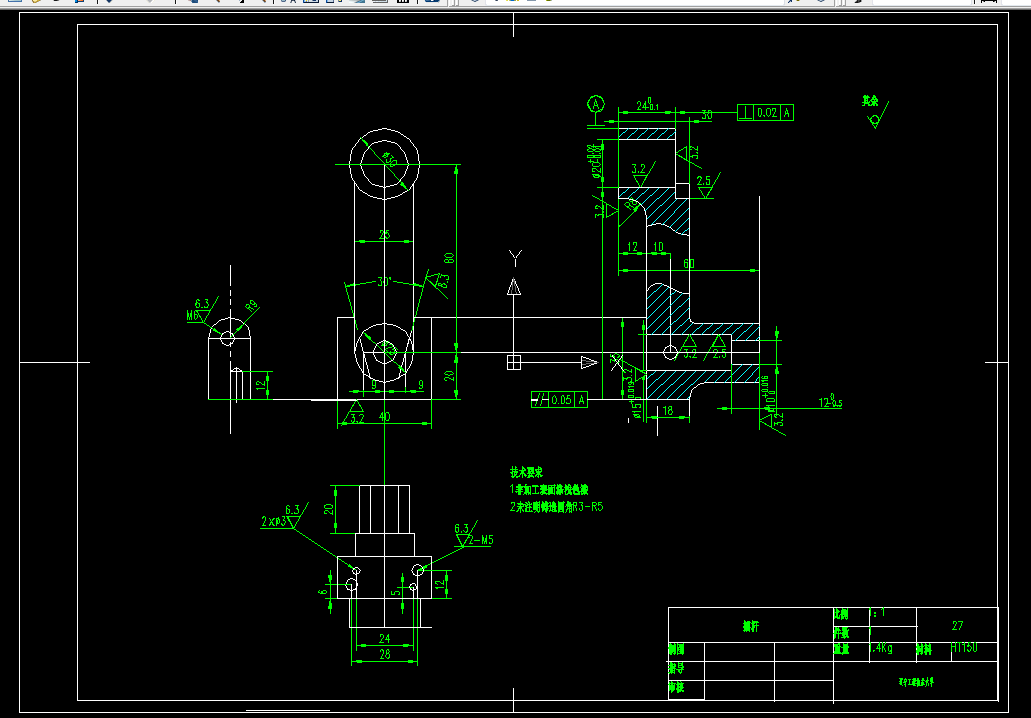This screenshot has width=1031, height=718.
Task: Select the dimension text 60
Action: pos(688,263)
